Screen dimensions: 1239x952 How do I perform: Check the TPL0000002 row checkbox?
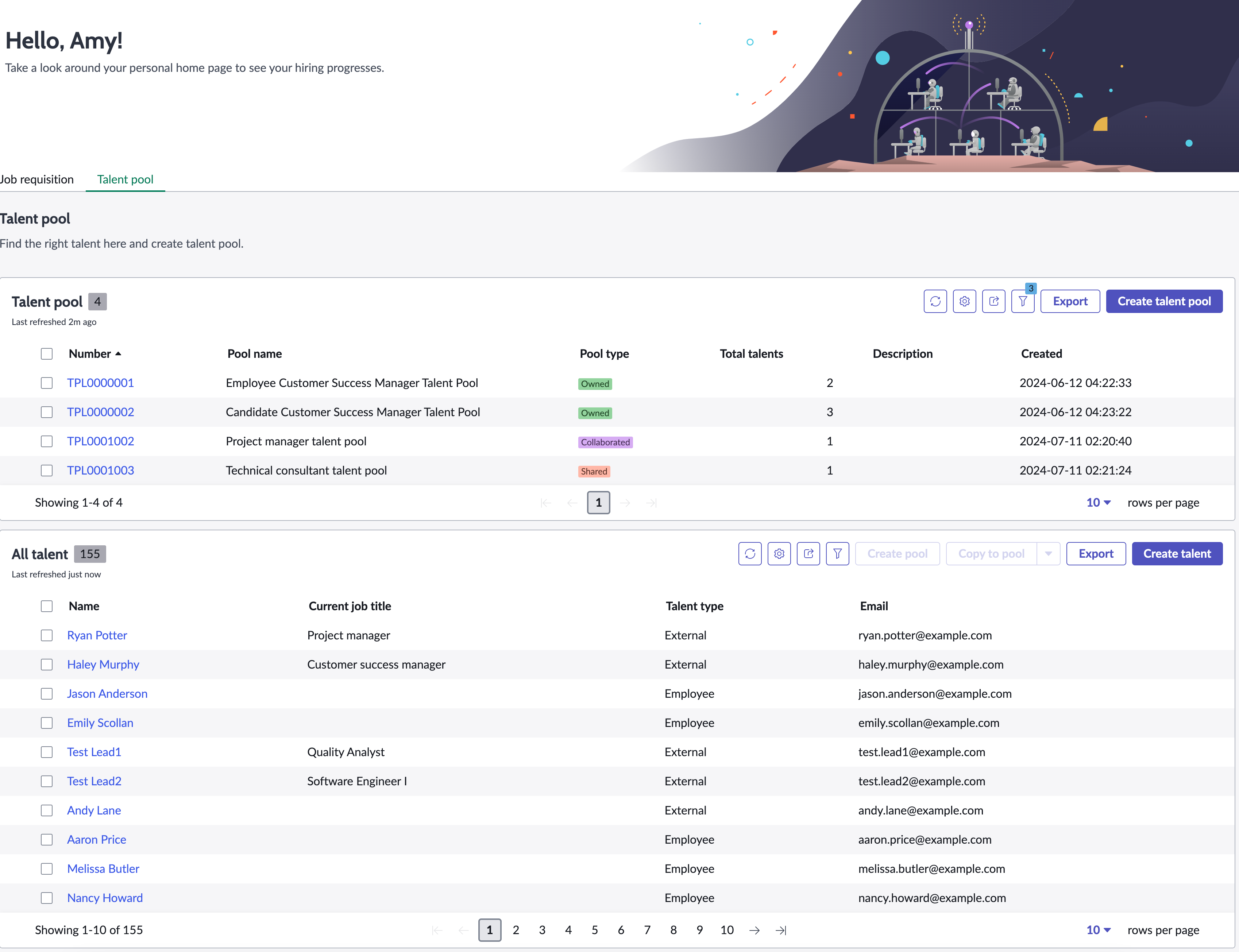(x=46, y=412)
